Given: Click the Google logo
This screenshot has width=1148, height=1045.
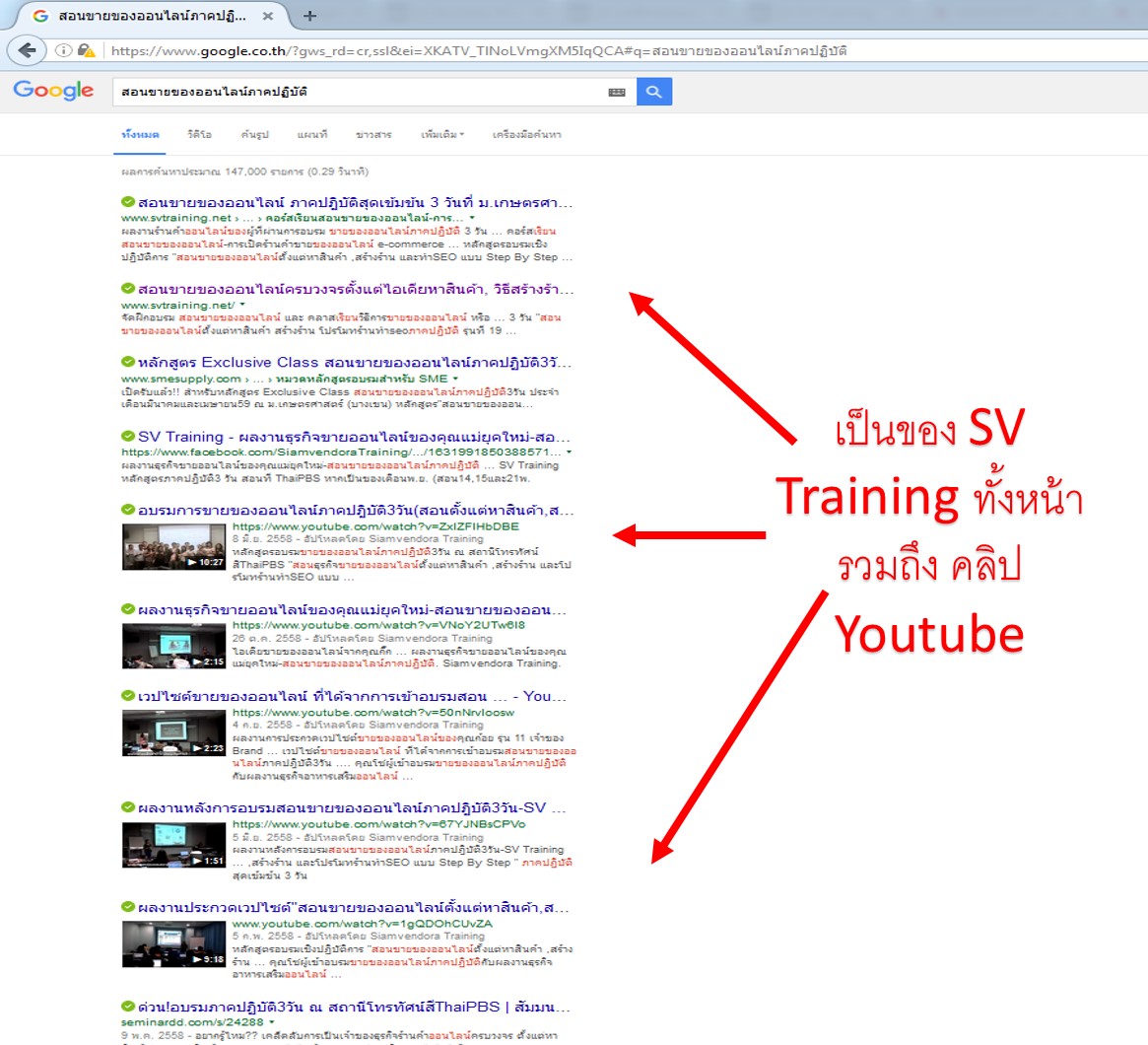Looking at the screenshot, I should [x=53, y=91].
